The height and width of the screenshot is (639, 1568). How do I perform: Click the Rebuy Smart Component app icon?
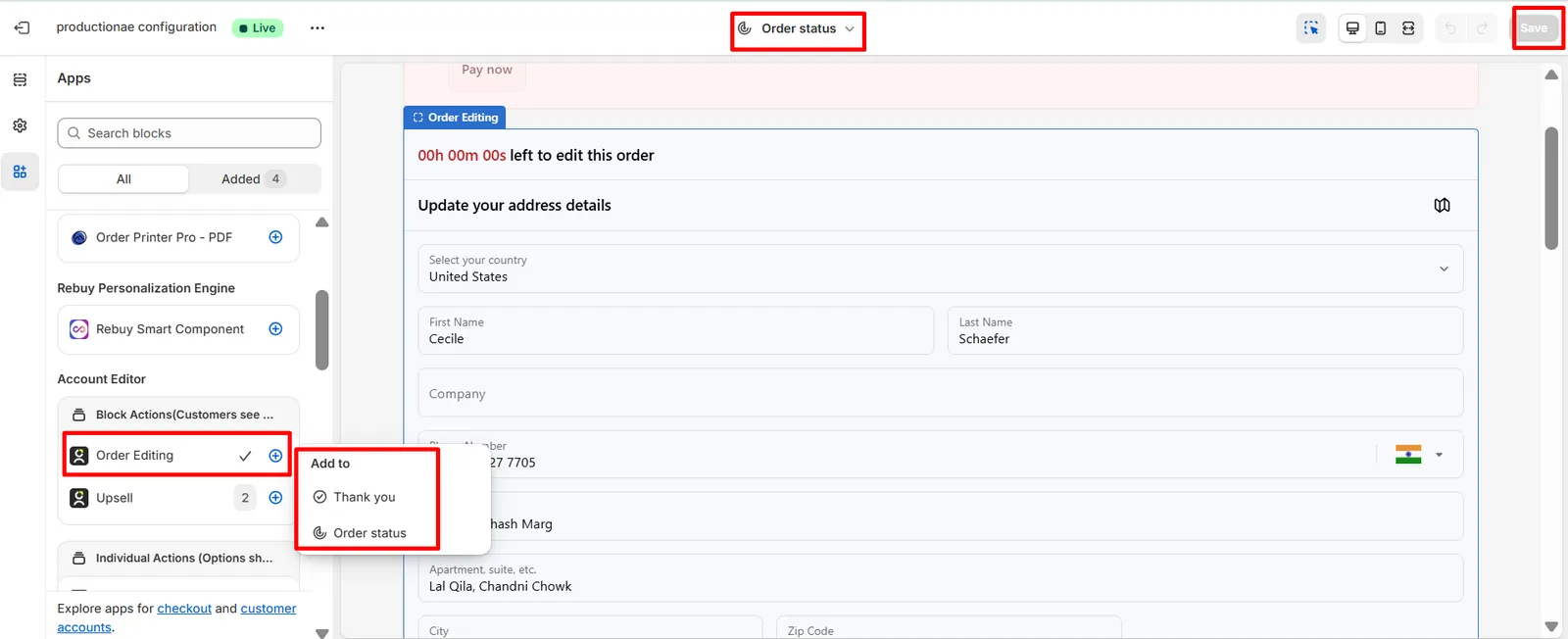tap(79, 329)
